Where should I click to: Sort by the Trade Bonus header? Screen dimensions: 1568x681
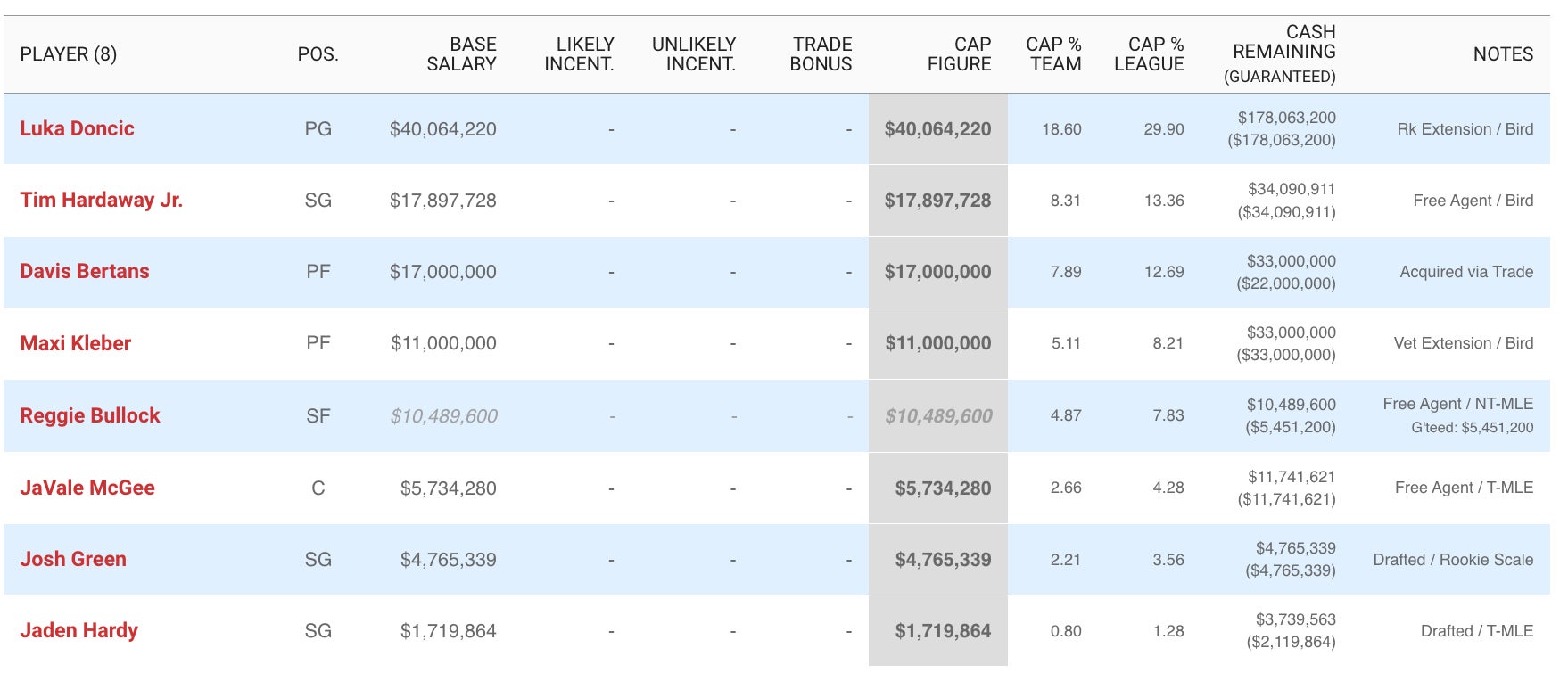pyautogui.click(x=821, y=54)
